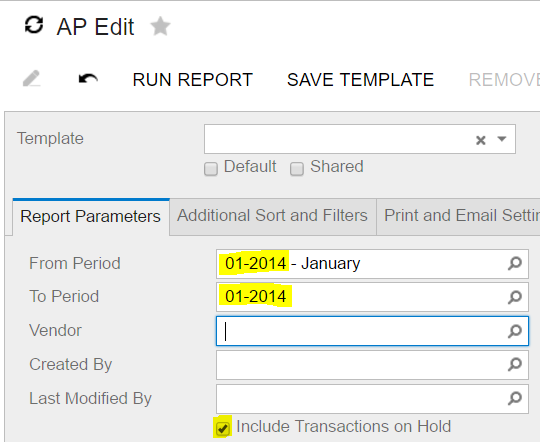Clear the Template field with X icon
The height and width of the screenshot is (442, 540).
(x=480, y=140)
